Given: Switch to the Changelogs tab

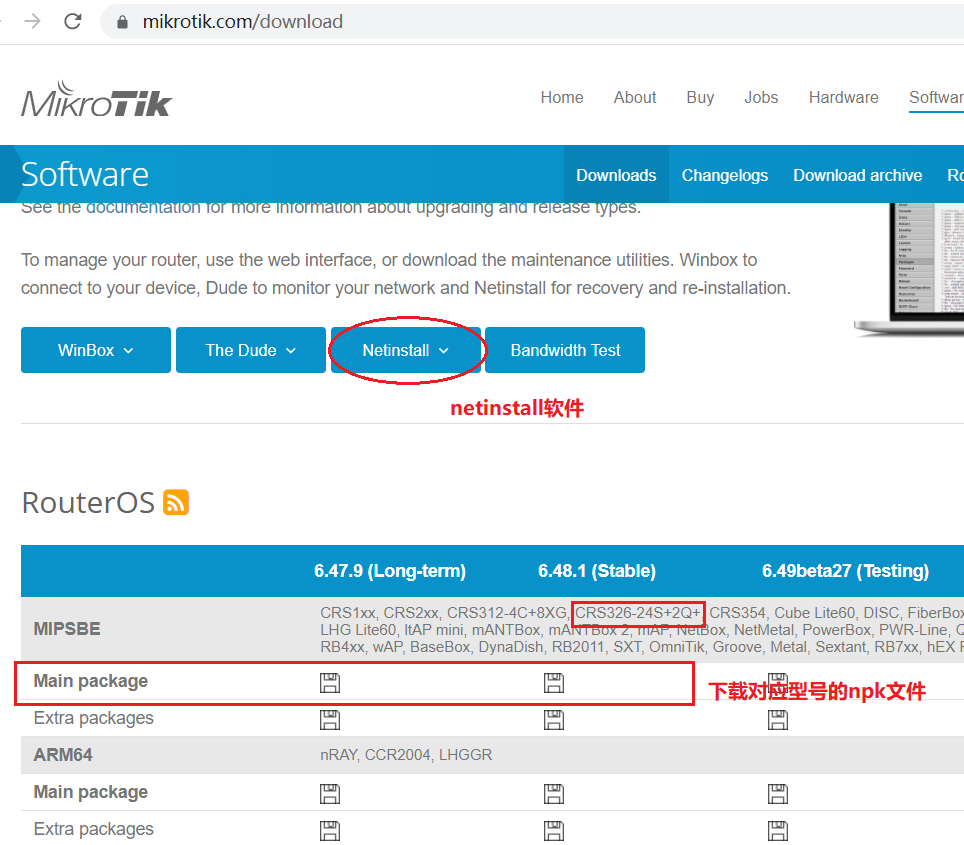Looking at the screenshot, I should tap(725, 175).
